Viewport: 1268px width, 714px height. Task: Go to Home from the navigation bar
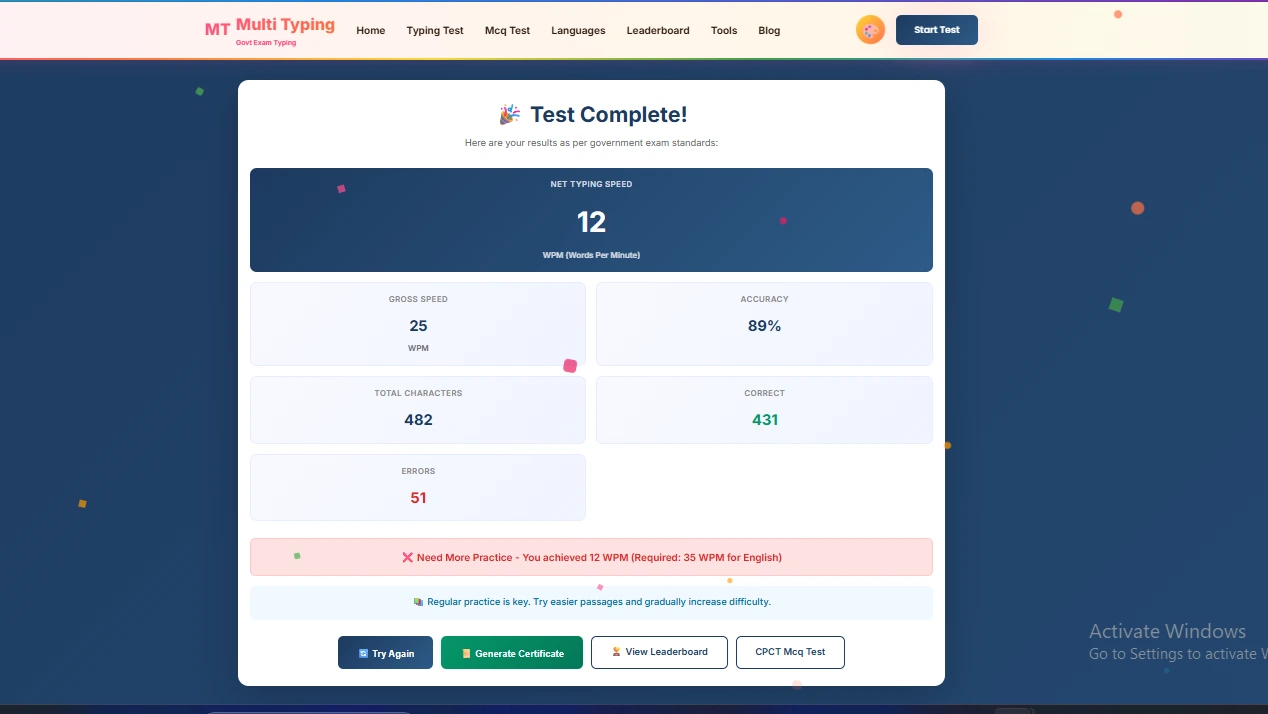pos(371,30)
